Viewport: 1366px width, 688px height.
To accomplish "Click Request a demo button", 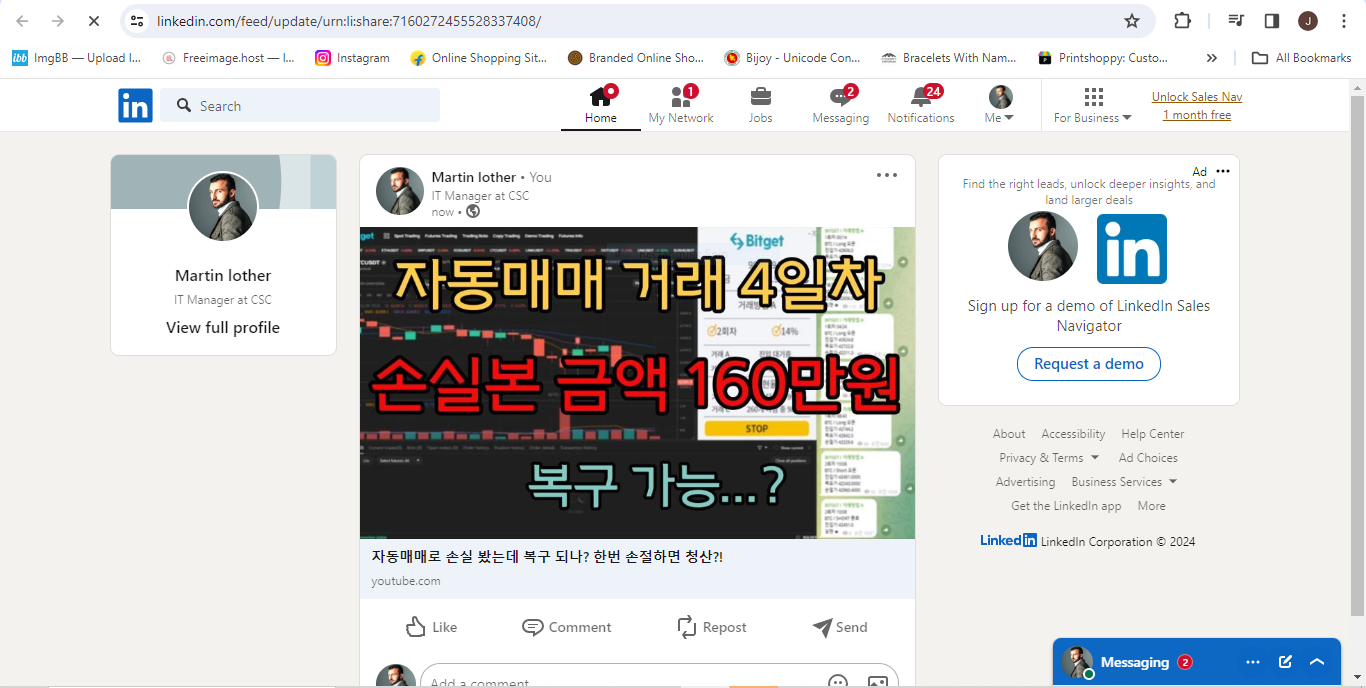I will tap(1089, 364).
